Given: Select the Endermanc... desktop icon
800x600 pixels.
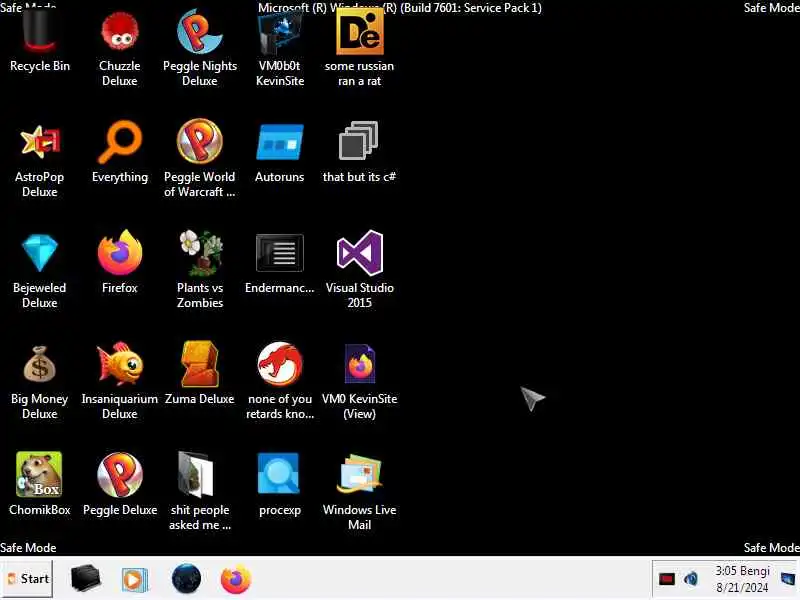Looking at the screenshot, I should click(x=280, y=253).
